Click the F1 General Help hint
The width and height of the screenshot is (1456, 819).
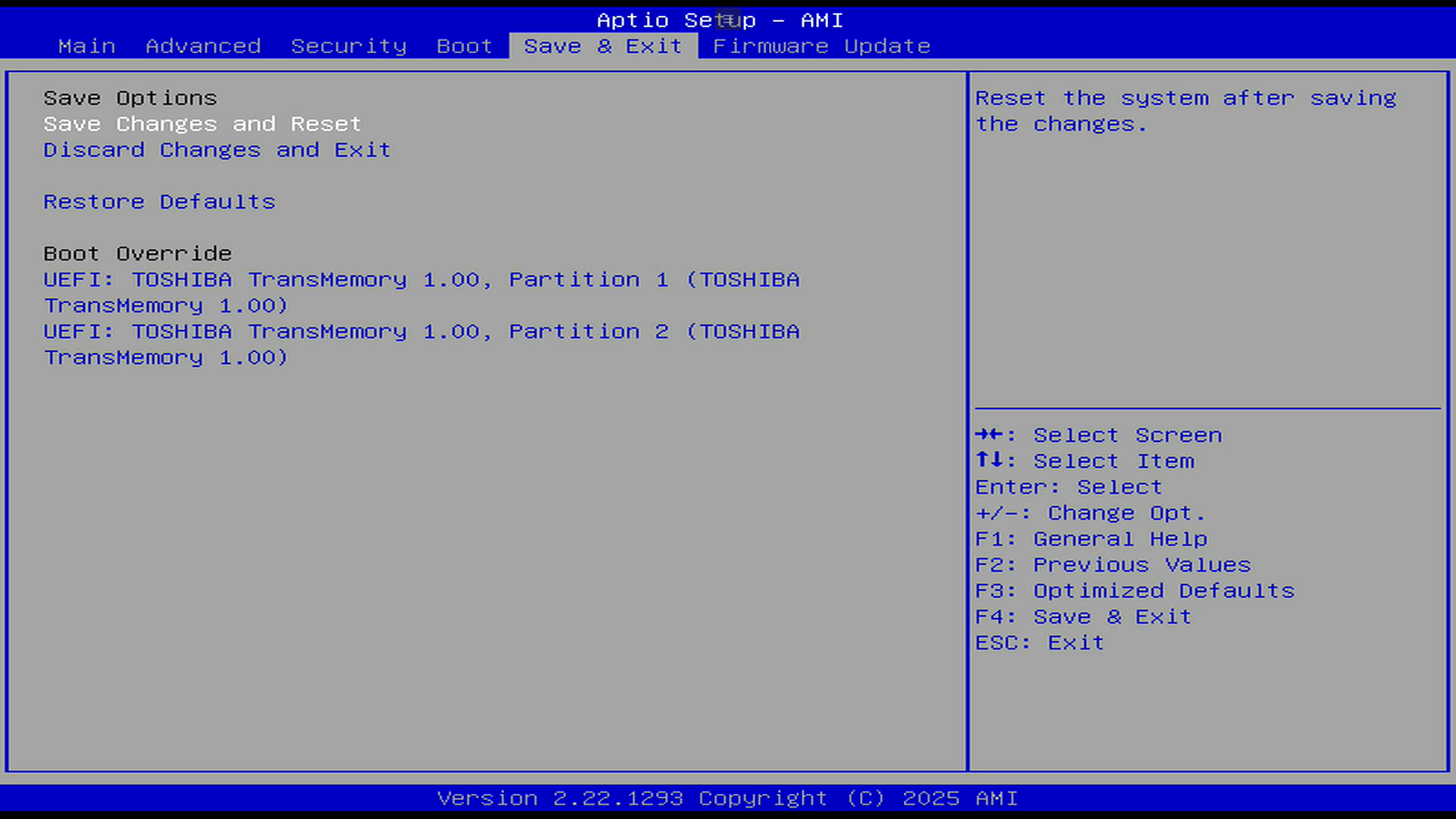click(x=1090, y=539)
